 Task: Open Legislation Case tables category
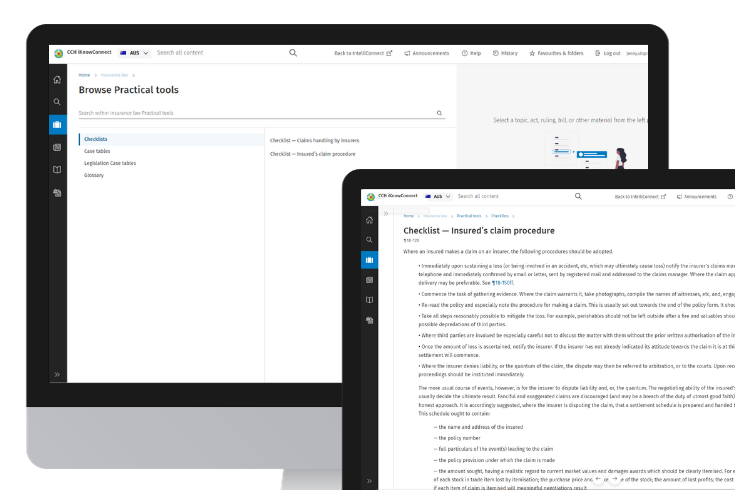pos(110,163)
